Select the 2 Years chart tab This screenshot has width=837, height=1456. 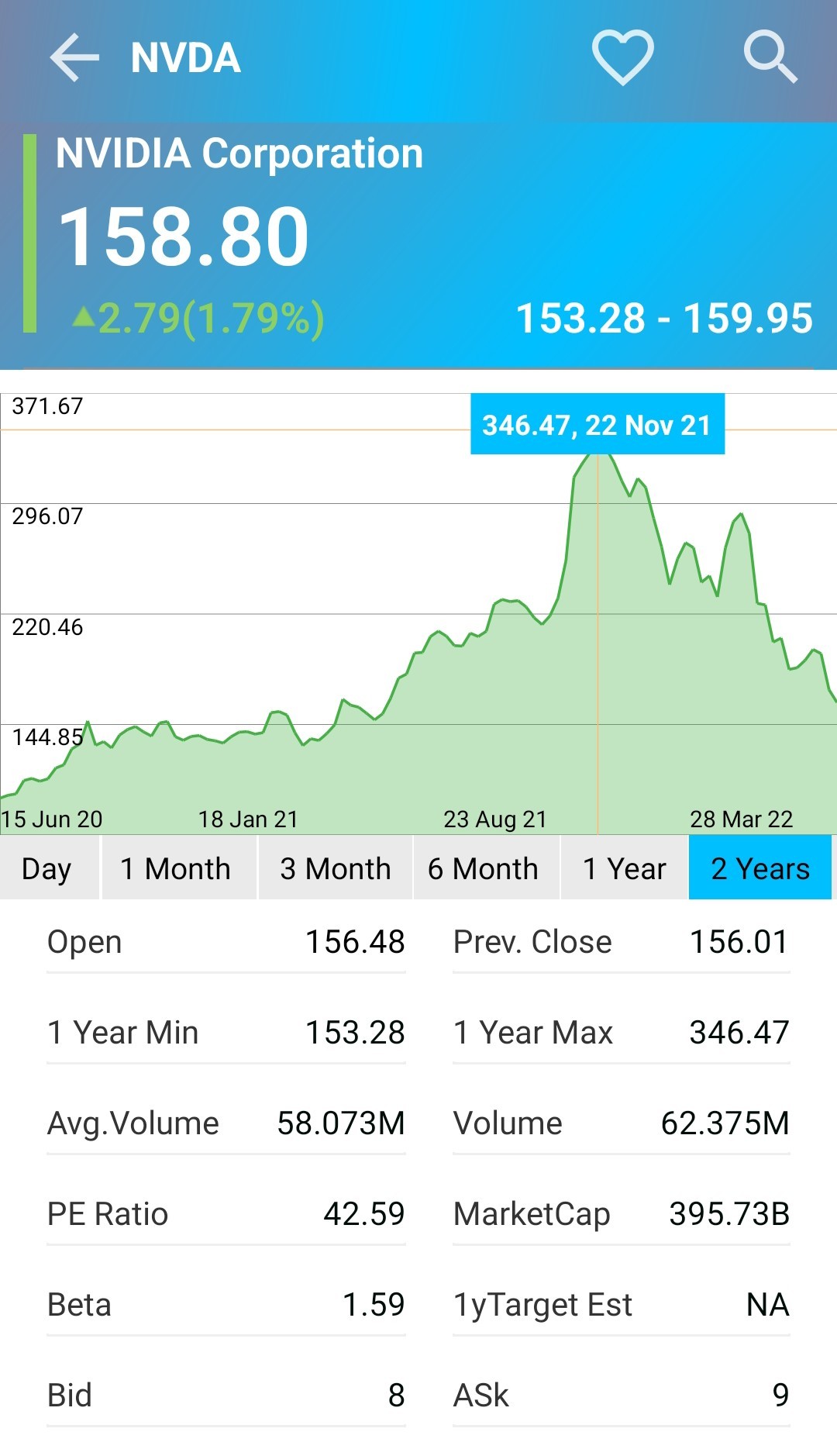760,868
